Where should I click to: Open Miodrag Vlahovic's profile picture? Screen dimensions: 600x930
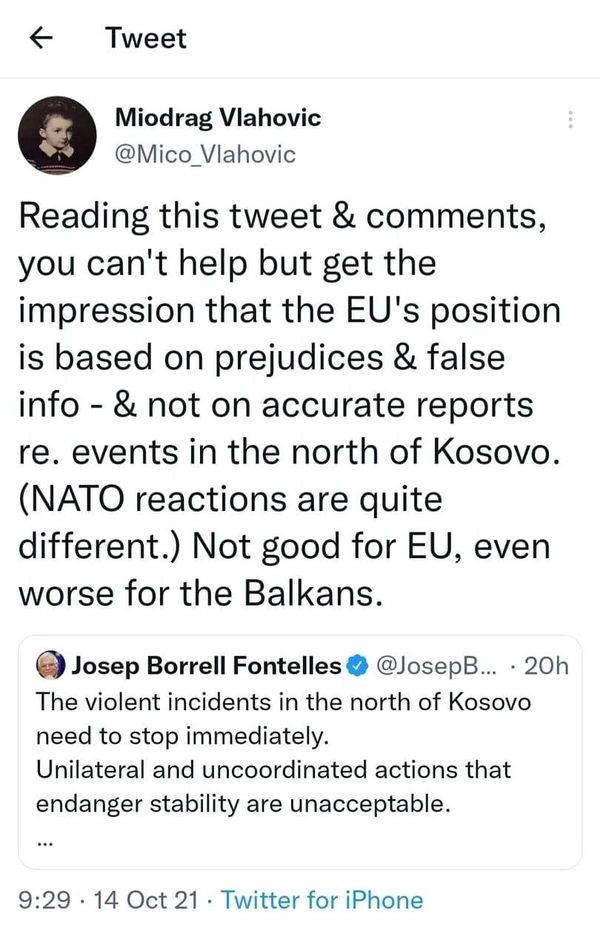58,135
